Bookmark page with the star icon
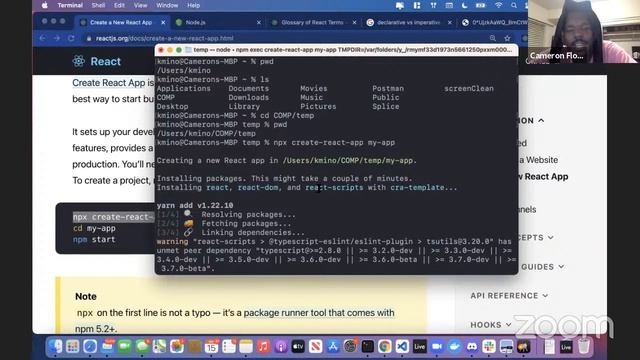 pos(507,38)
